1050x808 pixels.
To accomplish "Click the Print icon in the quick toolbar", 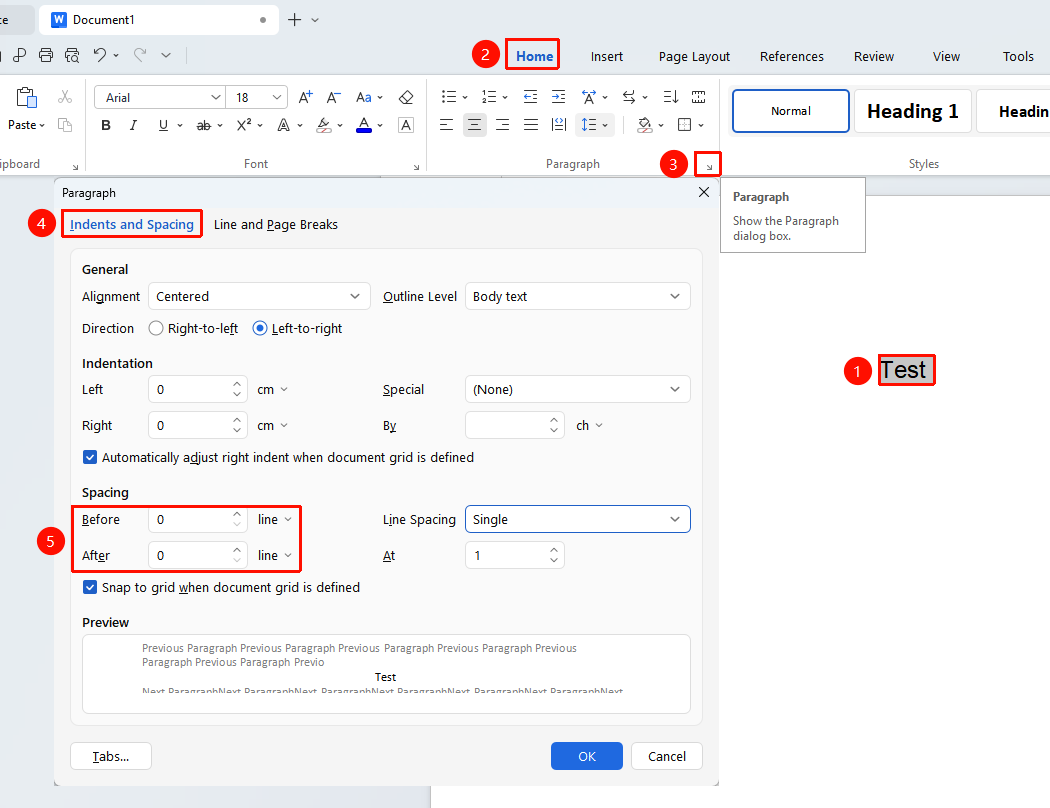I will pos(46,55).
